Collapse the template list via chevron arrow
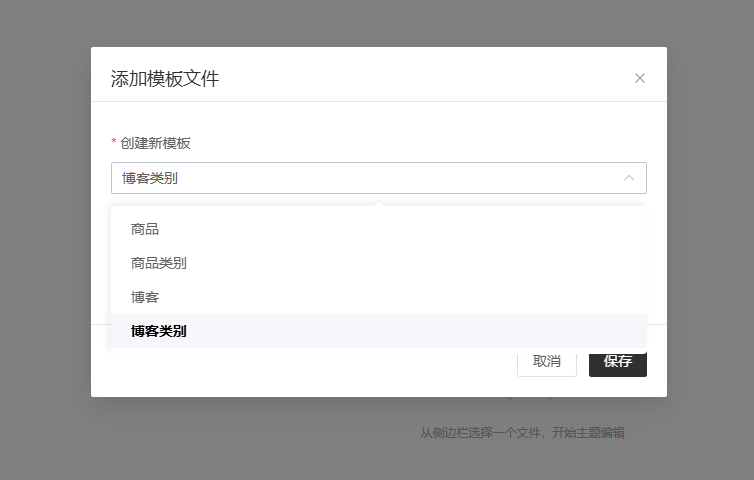 pyautogui.click(x=629, y=178)
